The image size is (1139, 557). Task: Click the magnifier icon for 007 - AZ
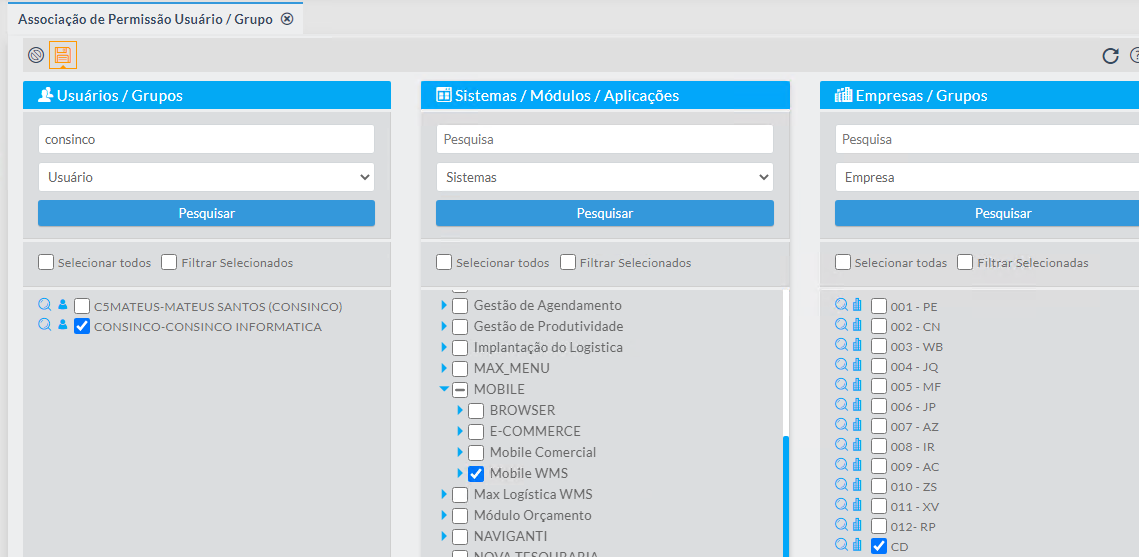tap(842, 425)
